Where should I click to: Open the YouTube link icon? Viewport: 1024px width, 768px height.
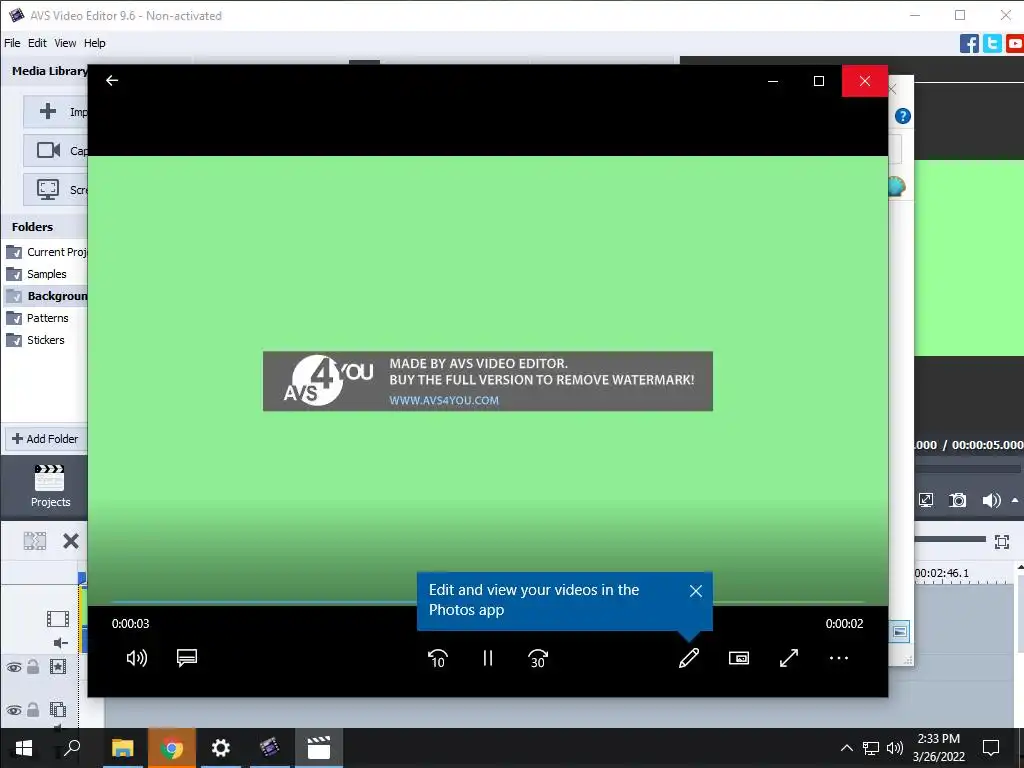(1015, 44)
